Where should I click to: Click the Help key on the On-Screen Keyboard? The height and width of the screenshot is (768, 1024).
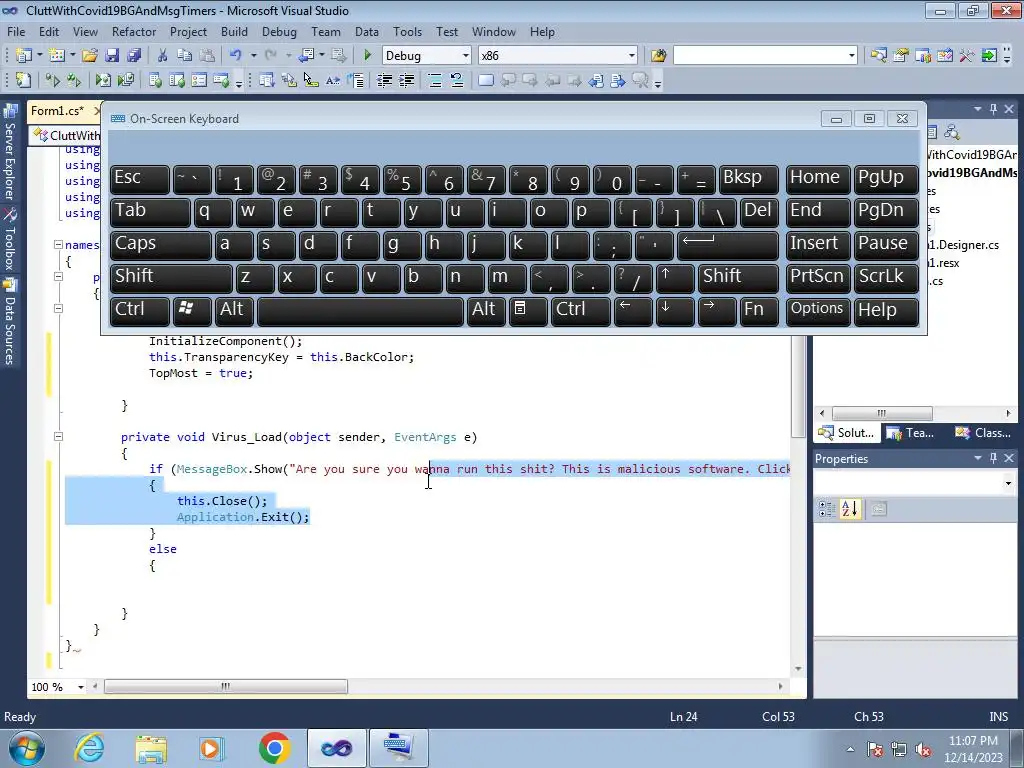[x=886, y=312]
